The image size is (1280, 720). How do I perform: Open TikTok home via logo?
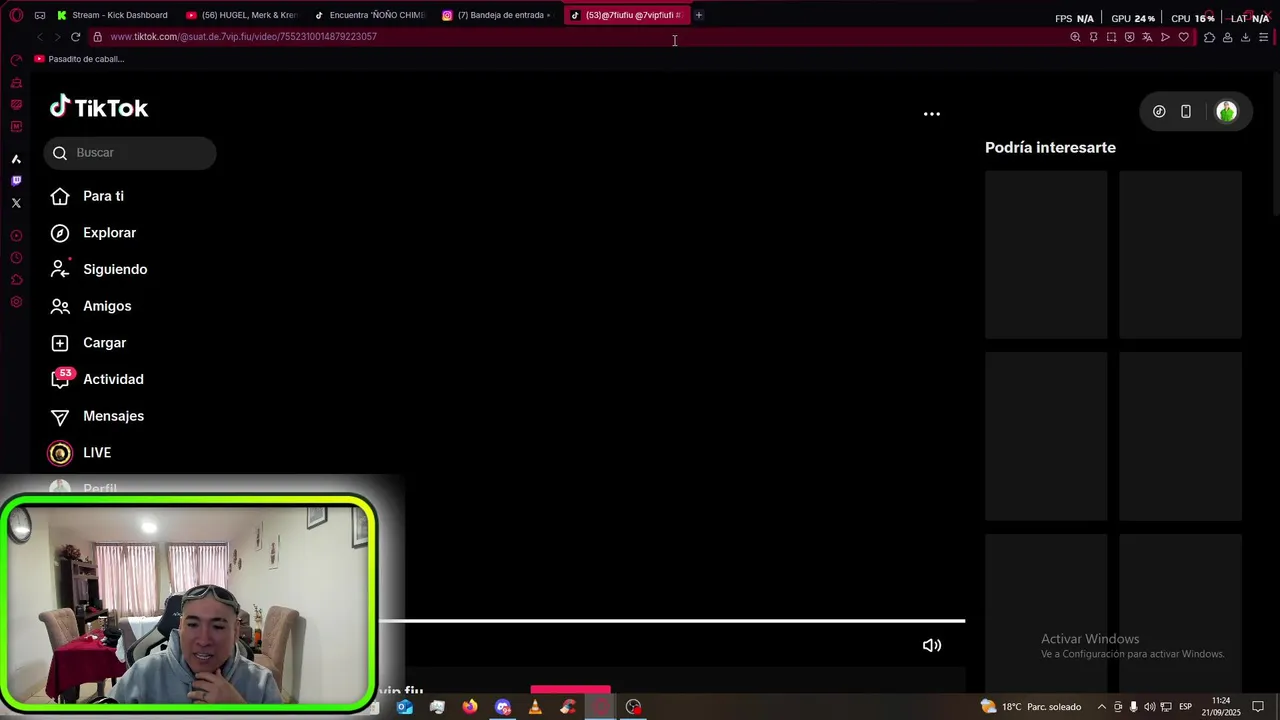(x=99, y=107)
